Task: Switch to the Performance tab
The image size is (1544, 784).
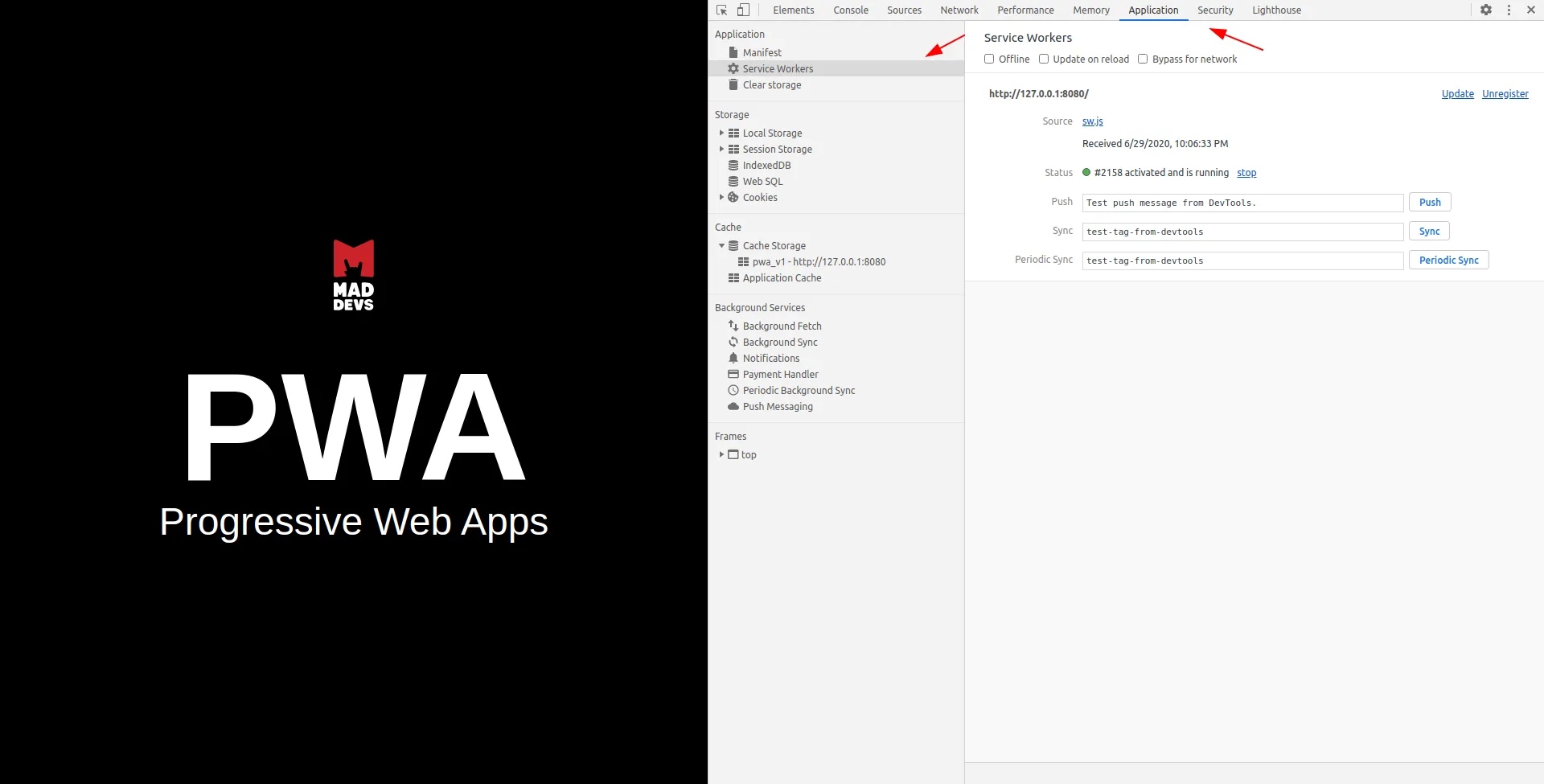Action: pos(1025,10)
